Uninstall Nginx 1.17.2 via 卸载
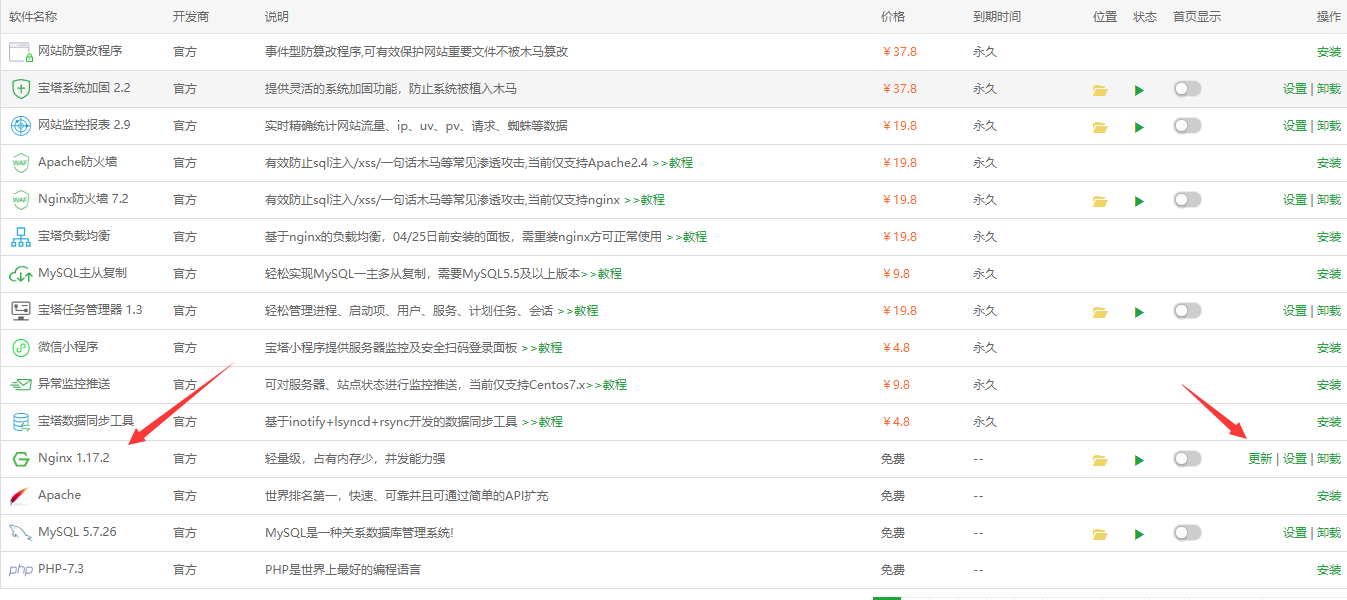The width and height of the screenshot is (1347, 600). coord(1329,459)
